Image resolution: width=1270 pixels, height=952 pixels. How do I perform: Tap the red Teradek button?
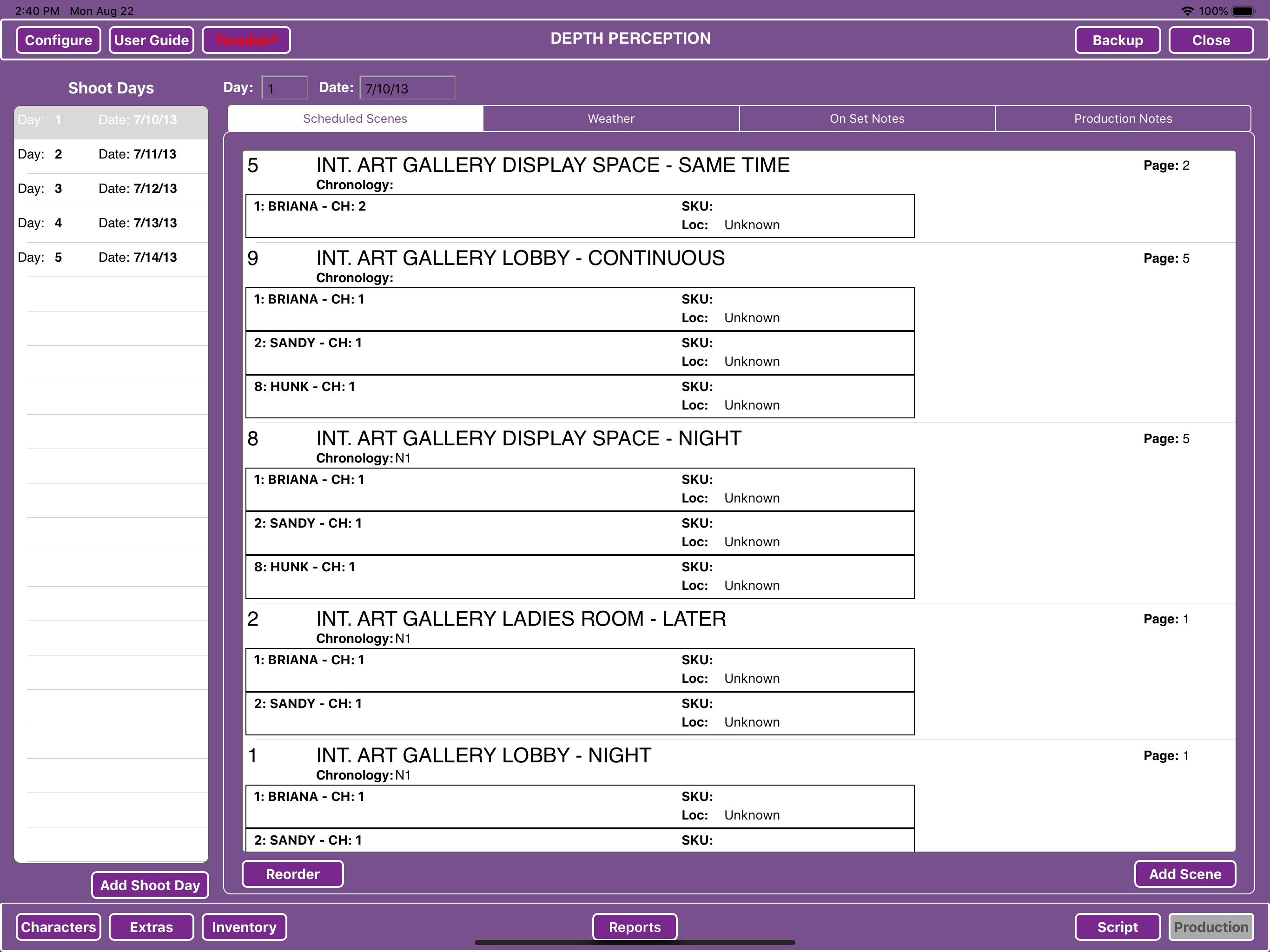[246, 40]
